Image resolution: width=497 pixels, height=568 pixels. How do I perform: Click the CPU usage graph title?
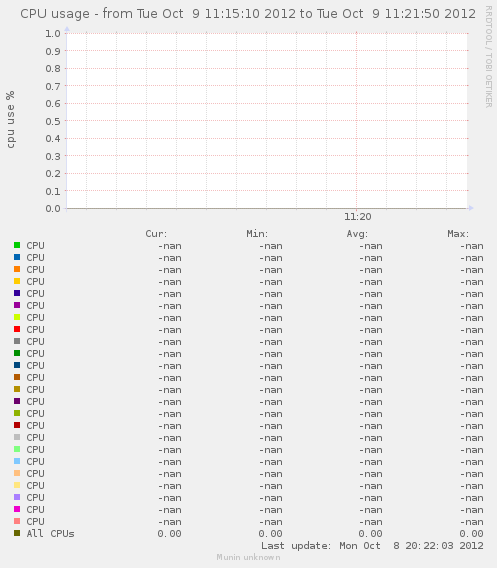pos(248,14)
